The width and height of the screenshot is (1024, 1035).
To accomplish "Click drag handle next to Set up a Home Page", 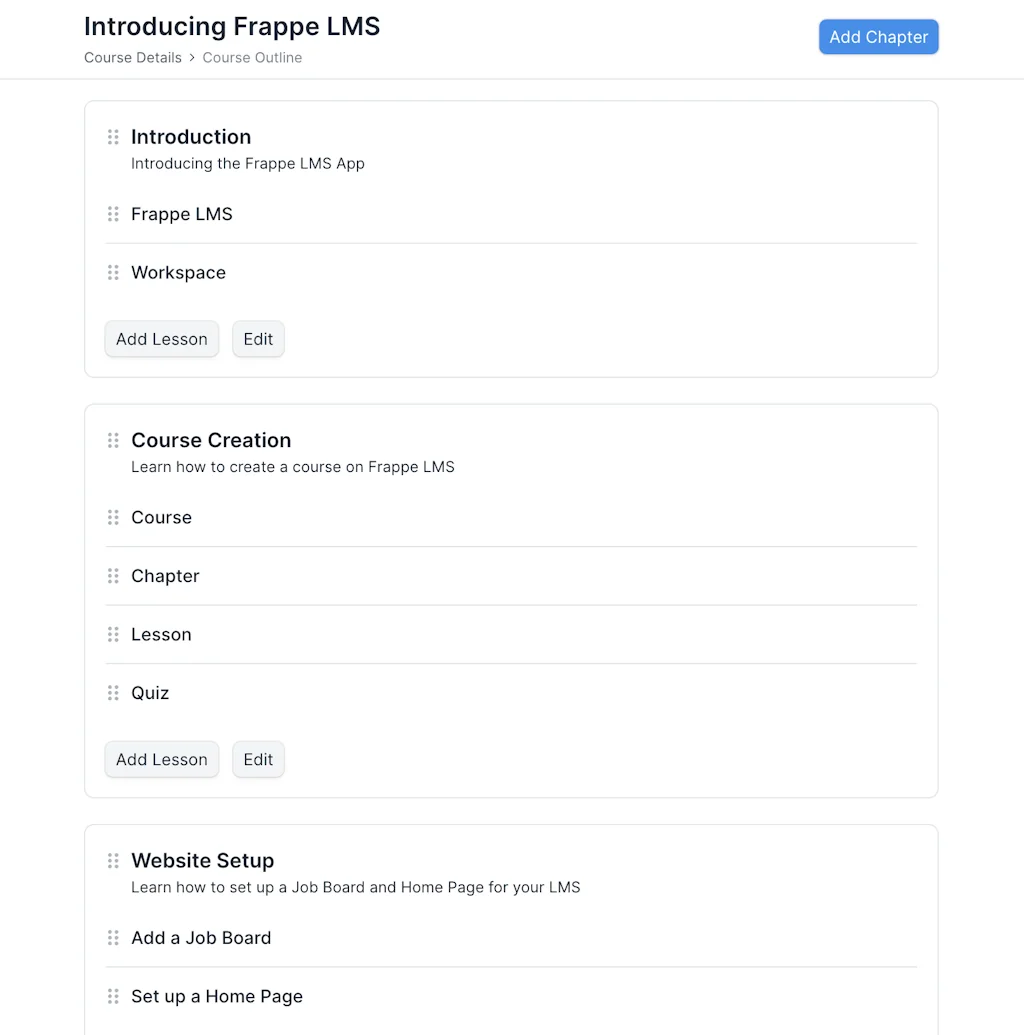I will click(x=113, y=997).
